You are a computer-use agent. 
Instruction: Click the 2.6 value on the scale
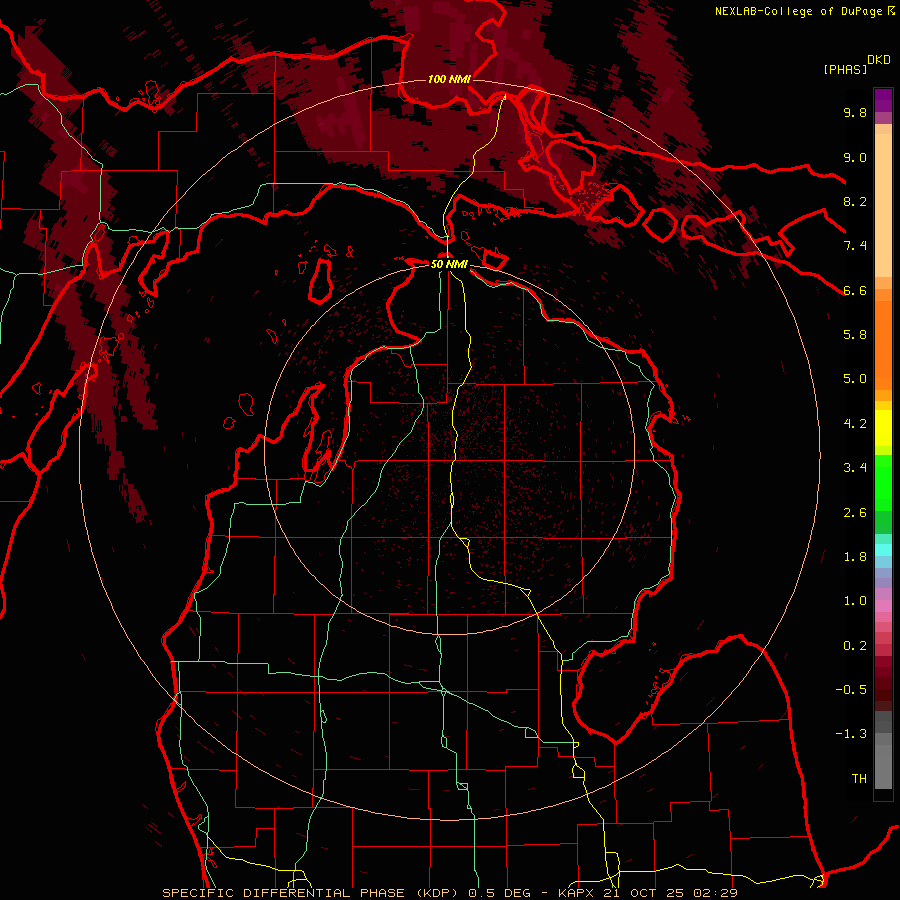[x=855, y=513]
